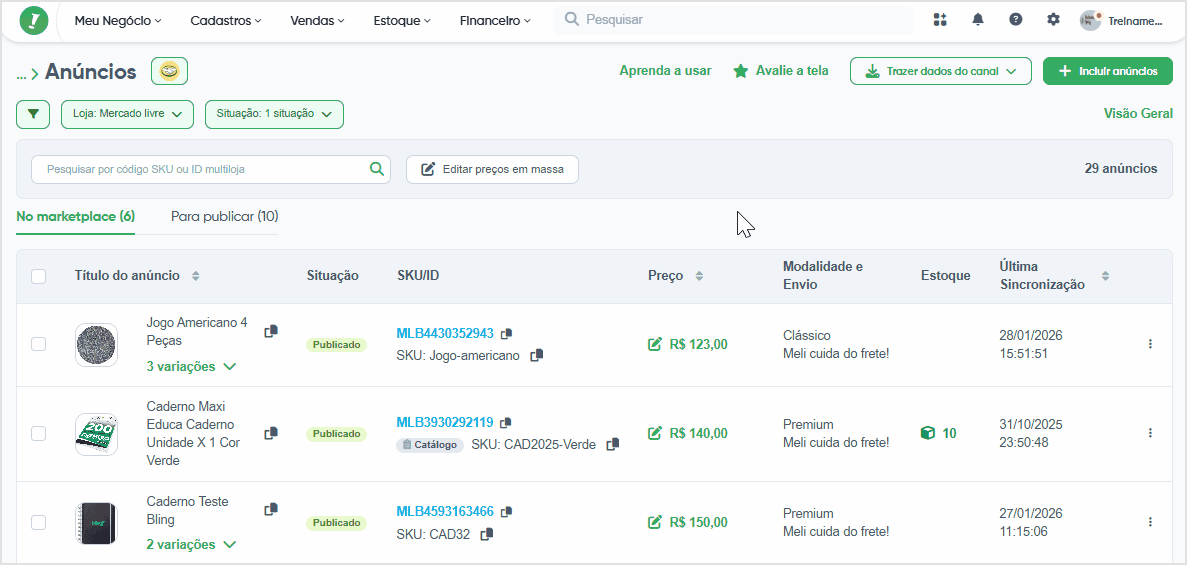This screenshot has height=565, width=1187.
Task: Click the Catálogo badge on MLB3930292119
Action: point(429,445)
